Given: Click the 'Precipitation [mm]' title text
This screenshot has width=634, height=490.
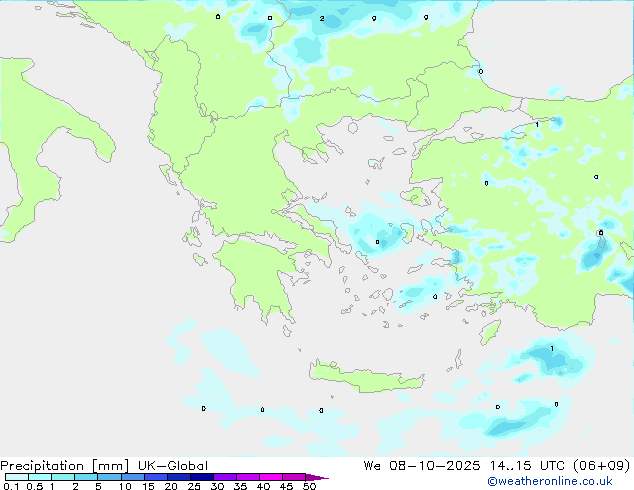Looking at the screenshot, I should (x=64, y=466).
